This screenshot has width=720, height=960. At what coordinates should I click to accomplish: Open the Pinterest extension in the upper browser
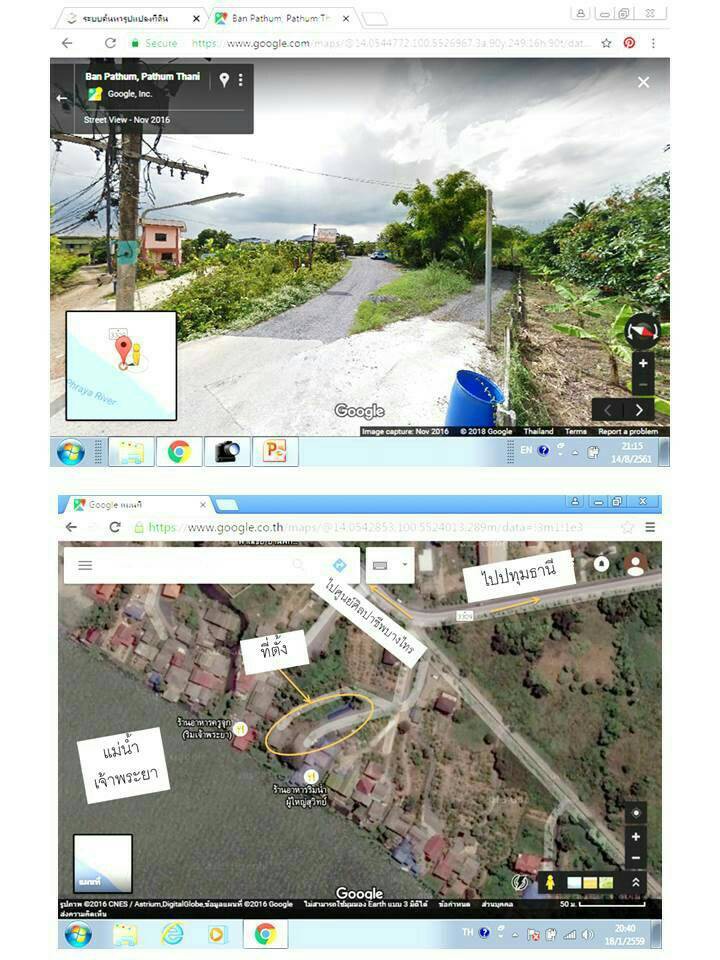point(629,43)
